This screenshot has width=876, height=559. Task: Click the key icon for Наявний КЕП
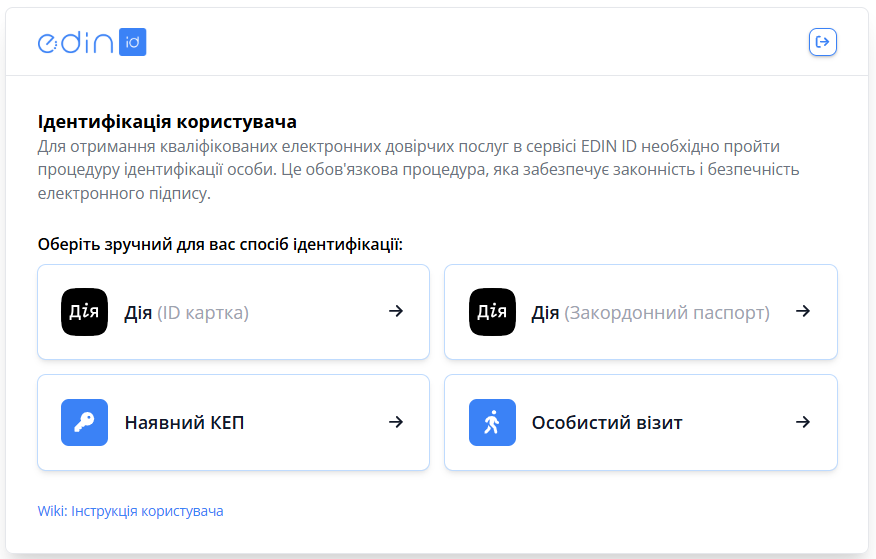coord(84,422)
